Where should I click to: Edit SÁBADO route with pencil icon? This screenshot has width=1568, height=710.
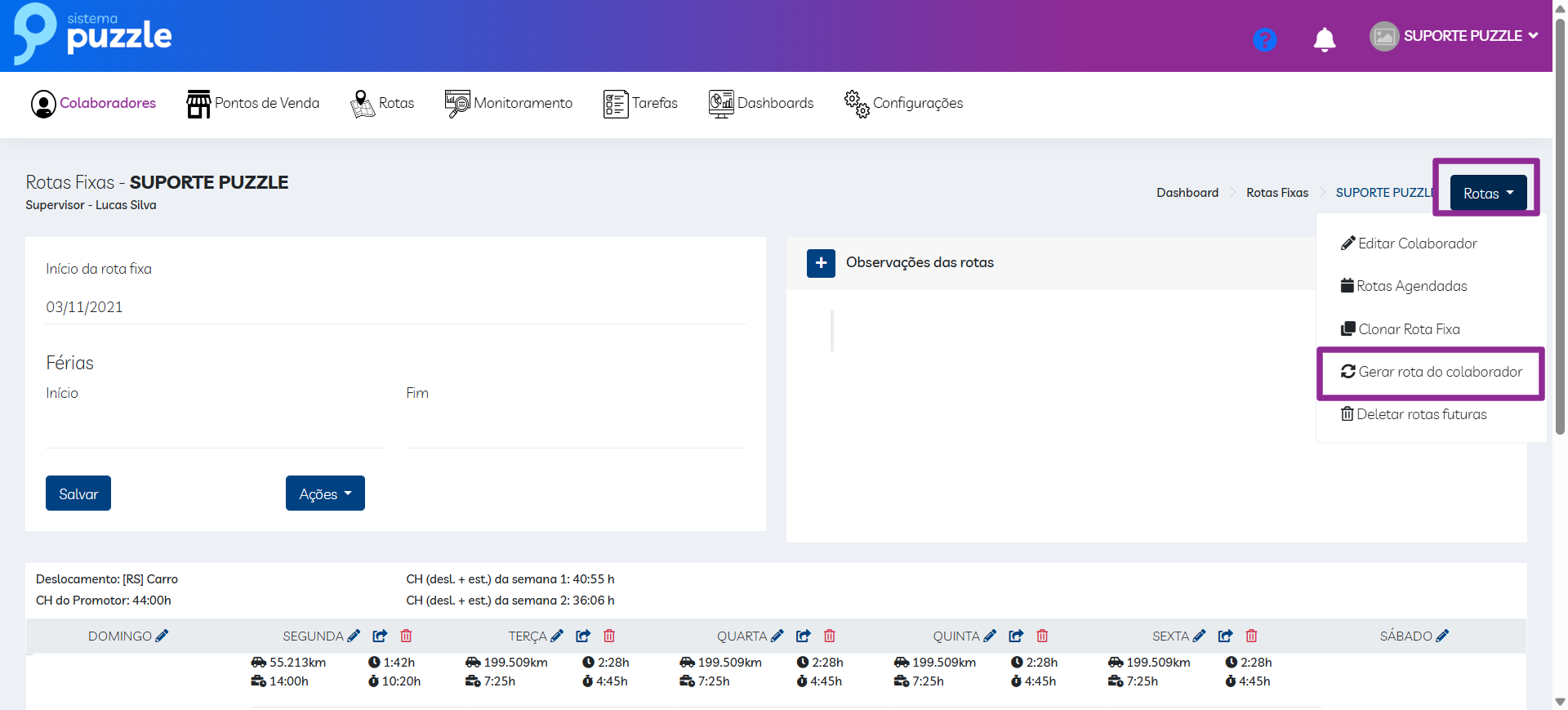(1442, 636)
